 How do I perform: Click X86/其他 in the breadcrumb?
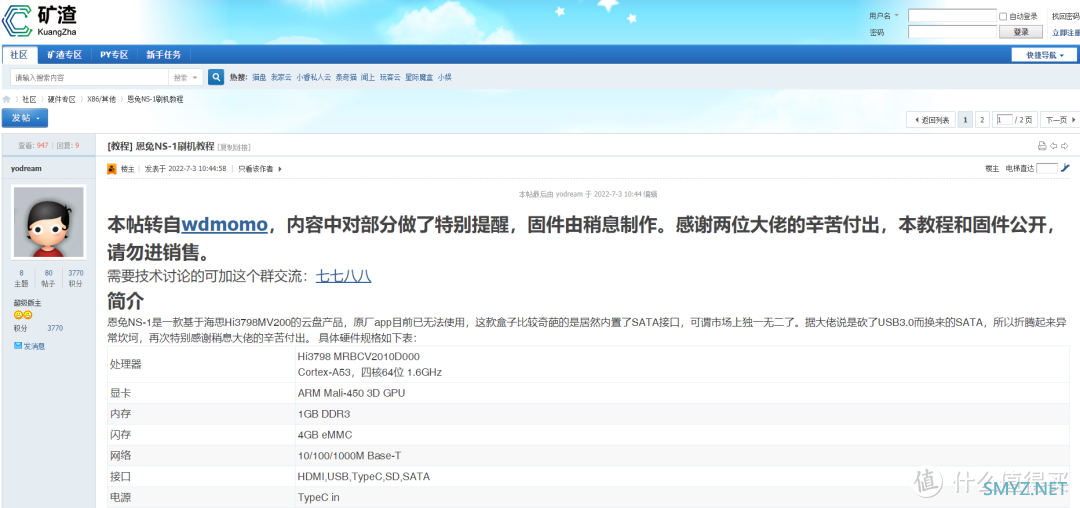[101, 99]
